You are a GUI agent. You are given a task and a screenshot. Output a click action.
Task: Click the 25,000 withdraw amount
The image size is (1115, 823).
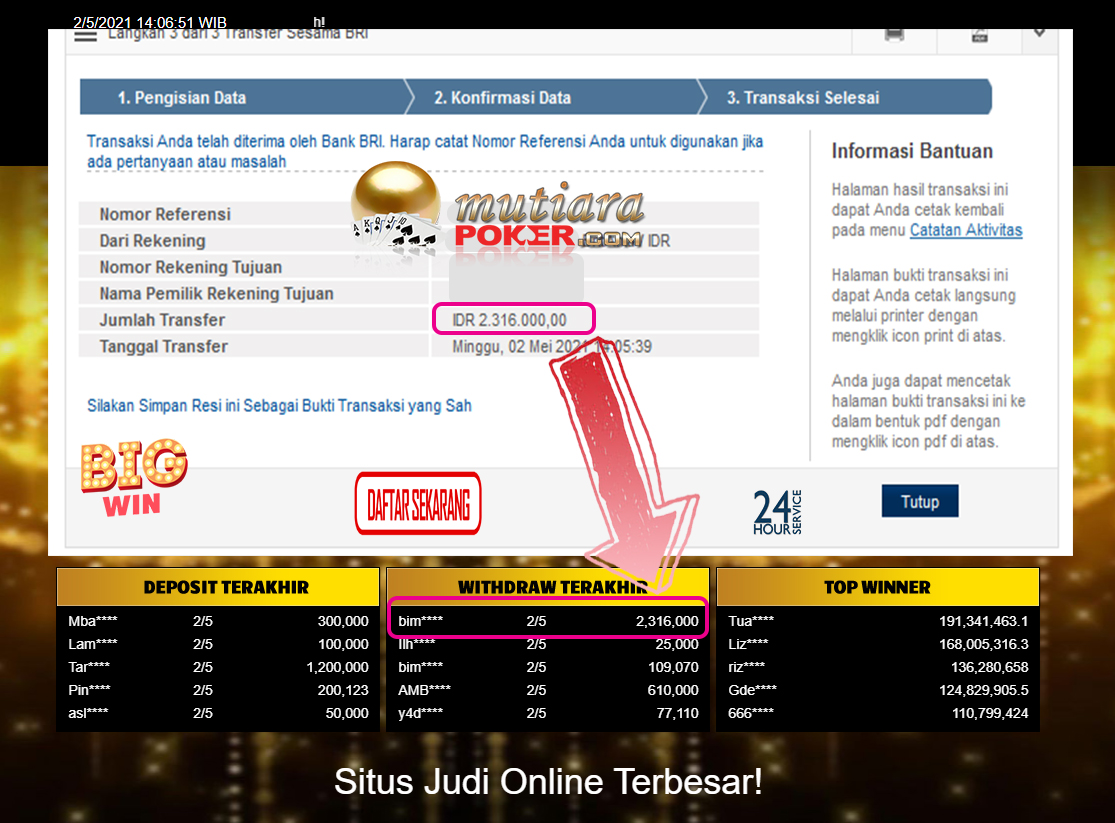pyautogui.click(x=677, y=644)
